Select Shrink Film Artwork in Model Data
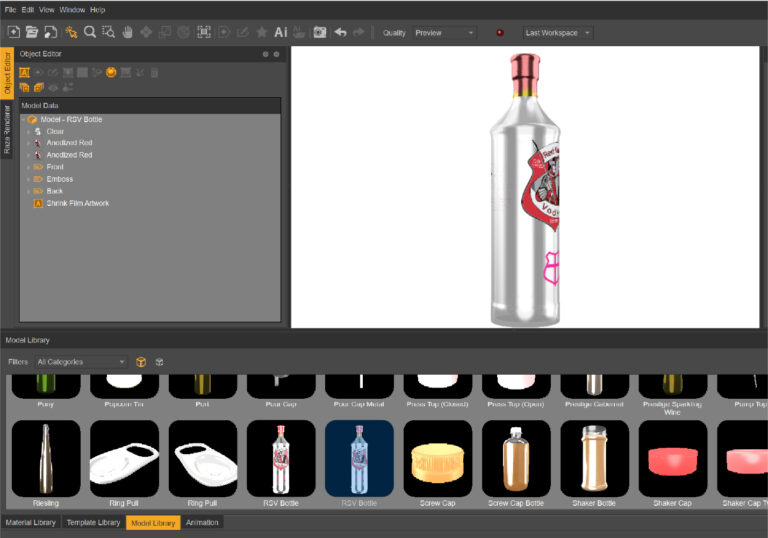Image resolution: width=768 pixels, height=538 pixels. pos(77,203)
